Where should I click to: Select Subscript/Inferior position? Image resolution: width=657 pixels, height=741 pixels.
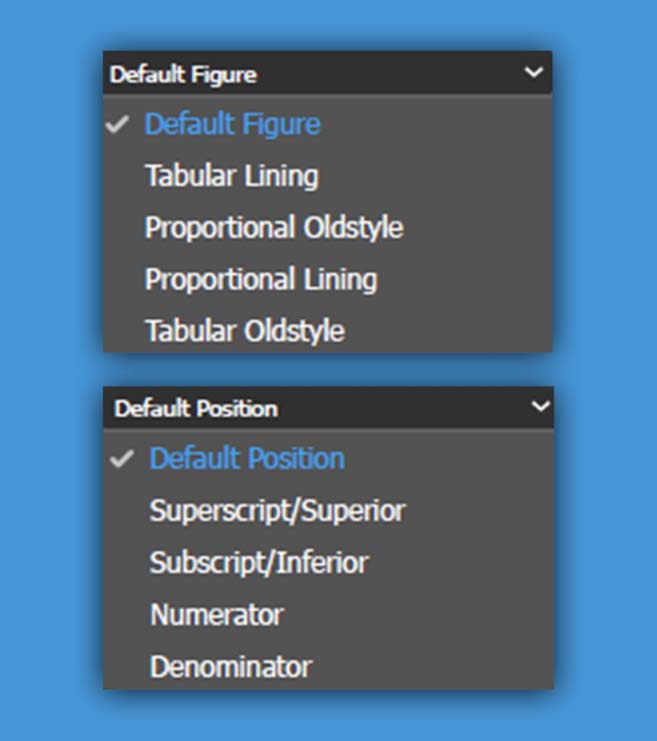click(259, 563)
